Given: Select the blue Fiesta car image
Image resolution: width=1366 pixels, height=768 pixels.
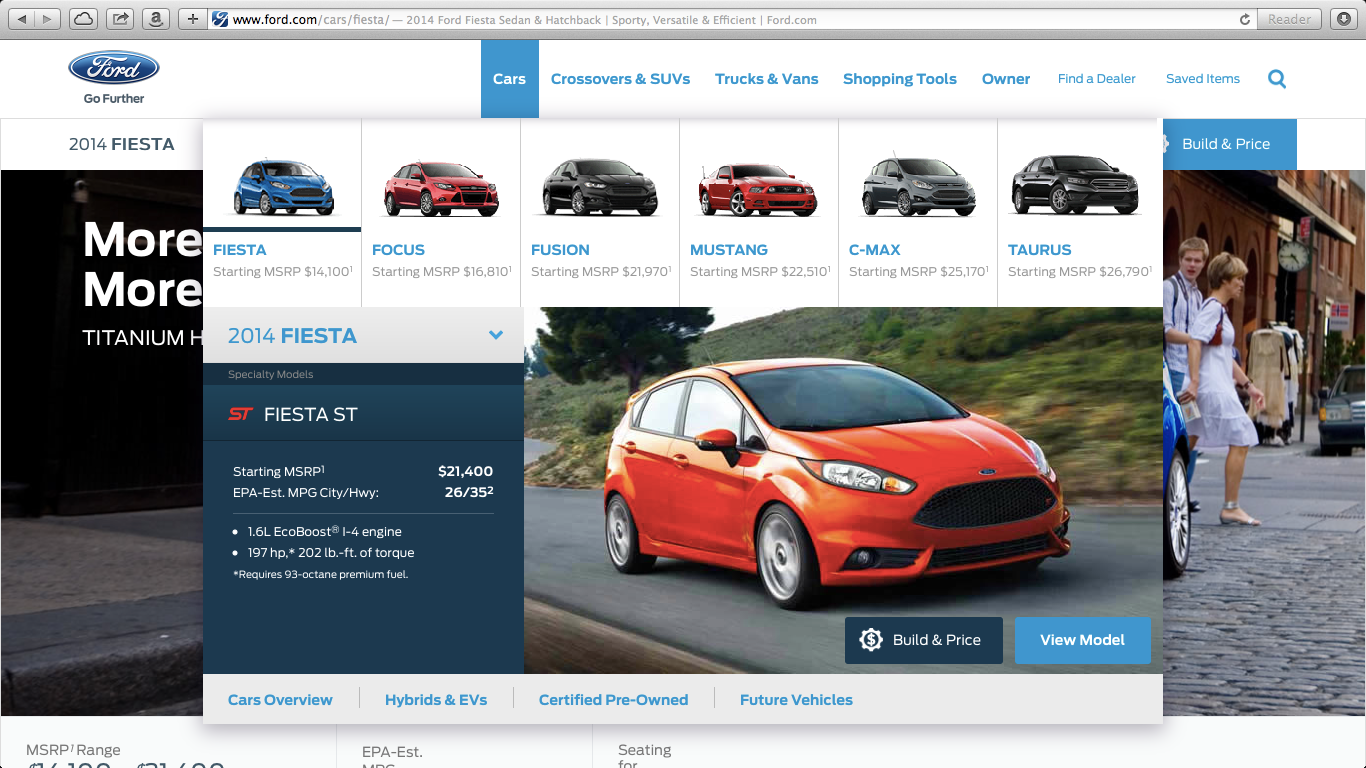Looking at the screenshot, I should (283, 187).
